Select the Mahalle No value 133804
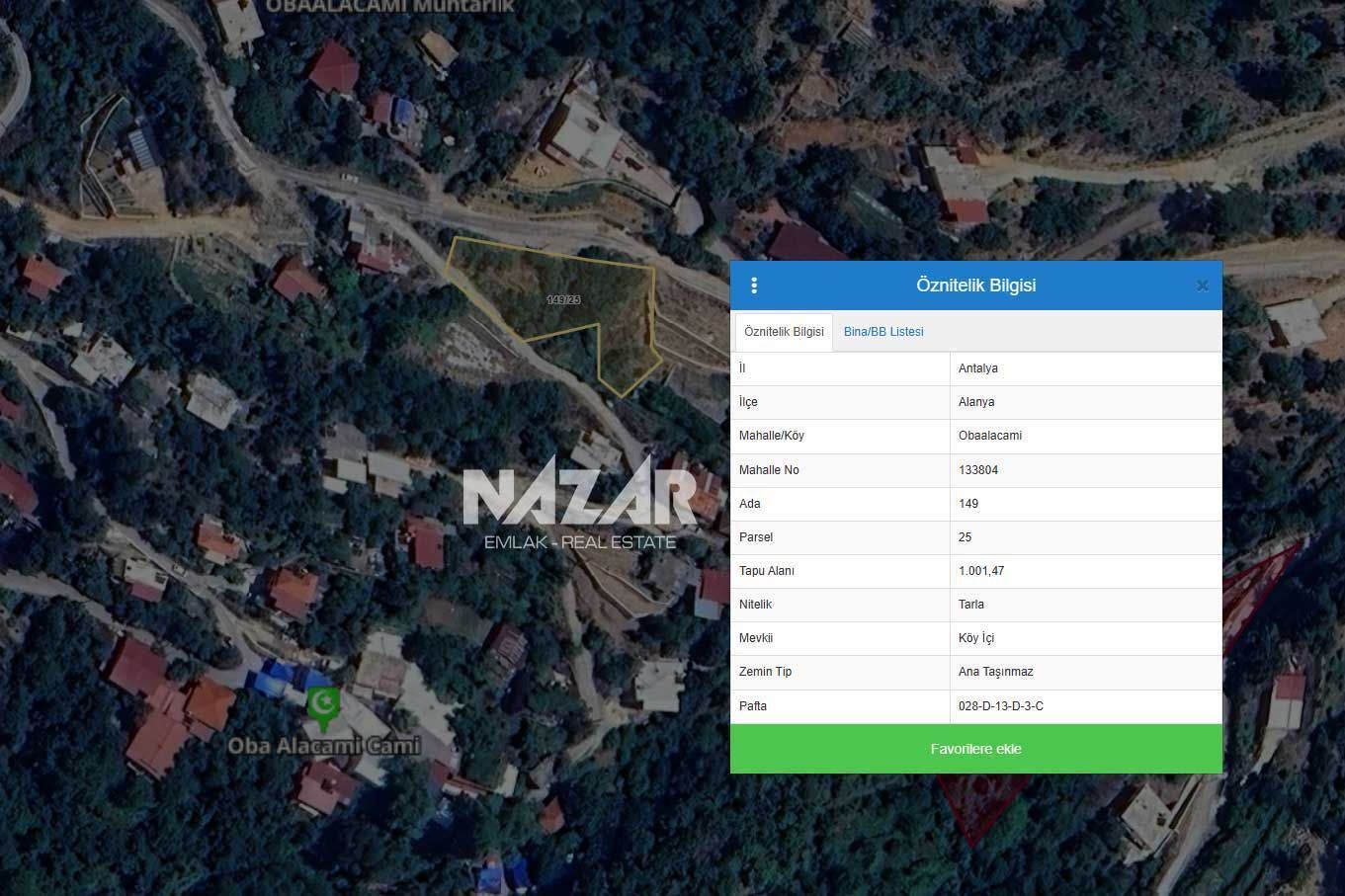The image size is (1345, 896). pyautogui.click(x=978, y=470)
